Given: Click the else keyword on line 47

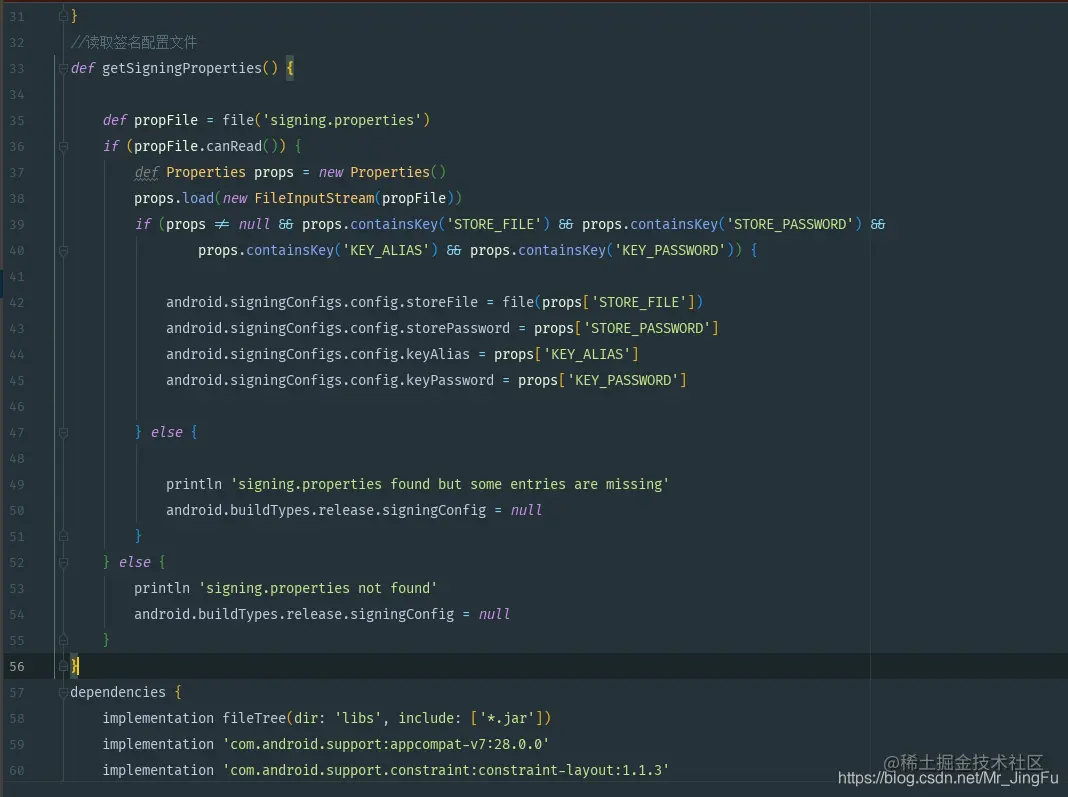Looking at the screenshot, I should [x=167, y=433].
